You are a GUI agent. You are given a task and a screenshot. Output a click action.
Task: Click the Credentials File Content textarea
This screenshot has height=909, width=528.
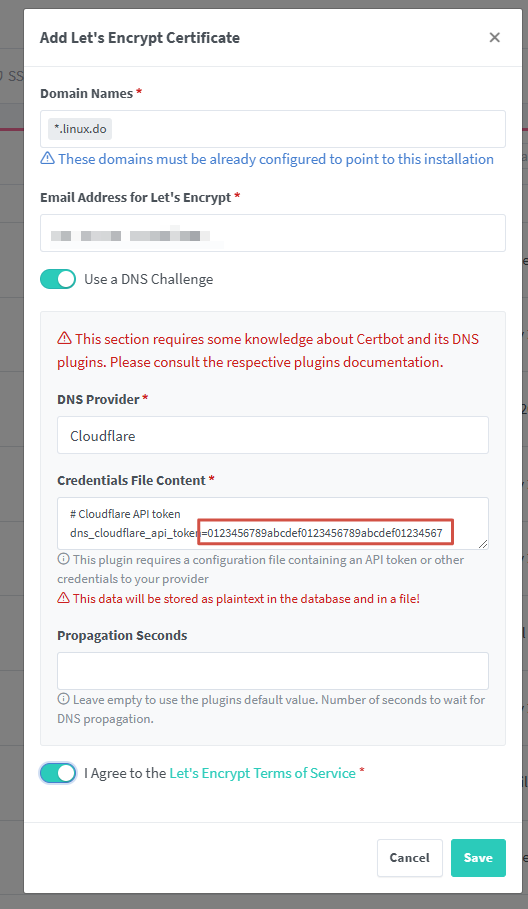tap(273, 523)
